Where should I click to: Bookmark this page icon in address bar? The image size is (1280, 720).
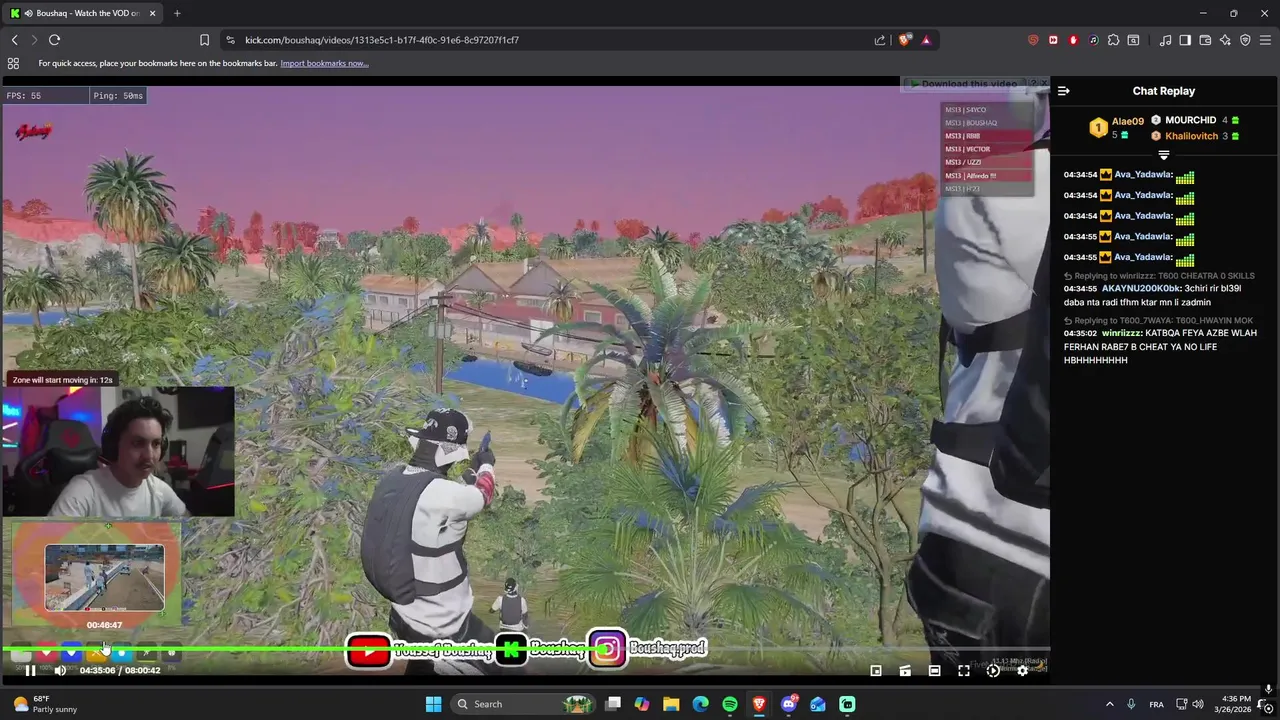click(204, 40)
